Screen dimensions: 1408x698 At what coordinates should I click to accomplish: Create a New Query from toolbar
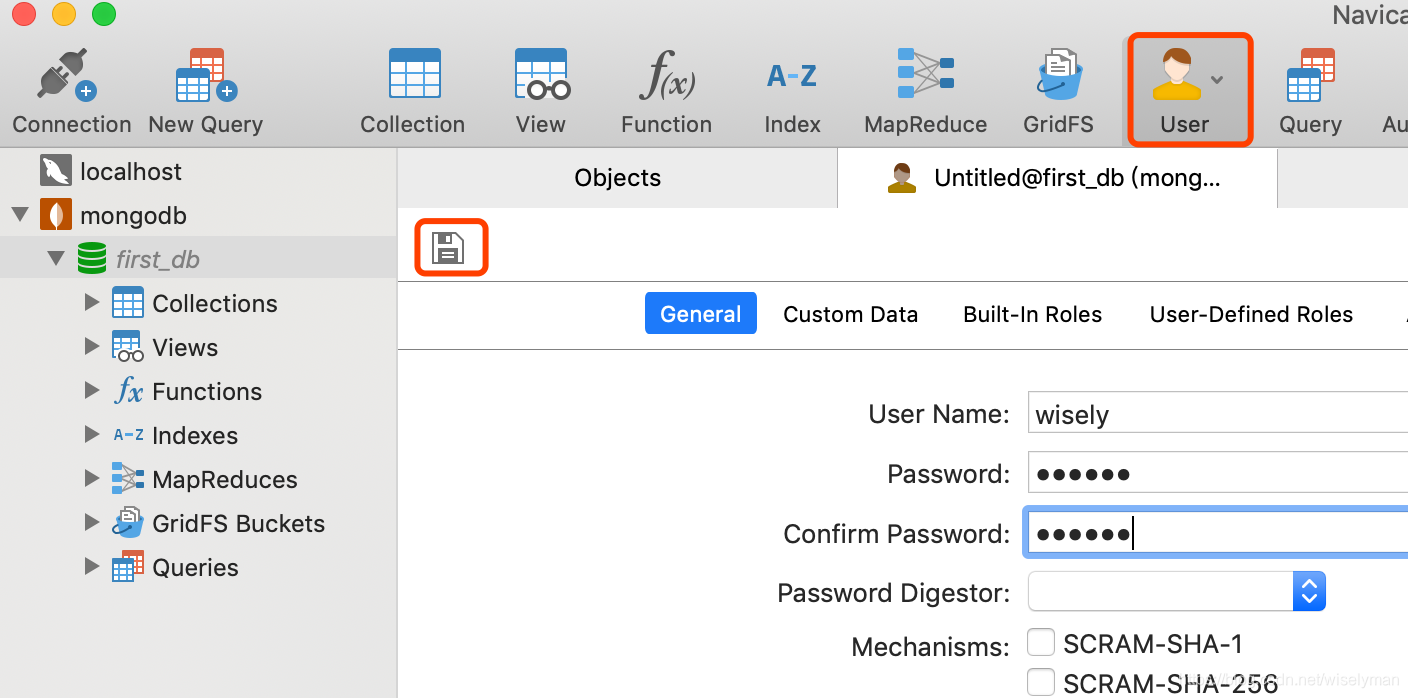[x=205, y=92]
